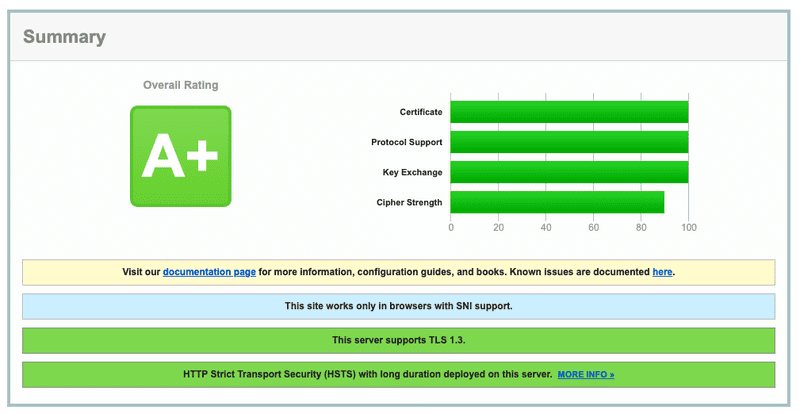Select the Cipher Strength score bar

tap(557, 202)
